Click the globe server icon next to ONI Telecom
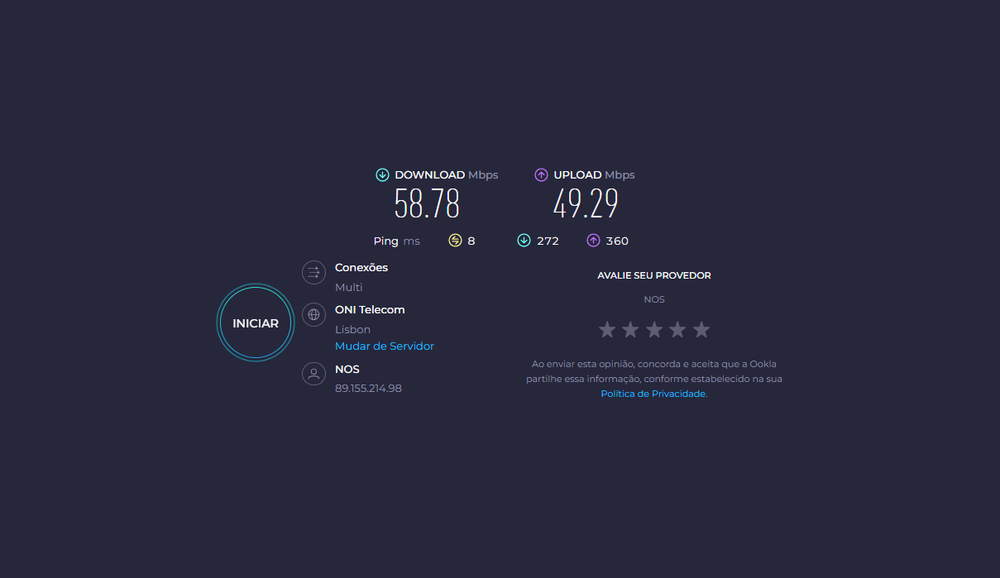 314,315
